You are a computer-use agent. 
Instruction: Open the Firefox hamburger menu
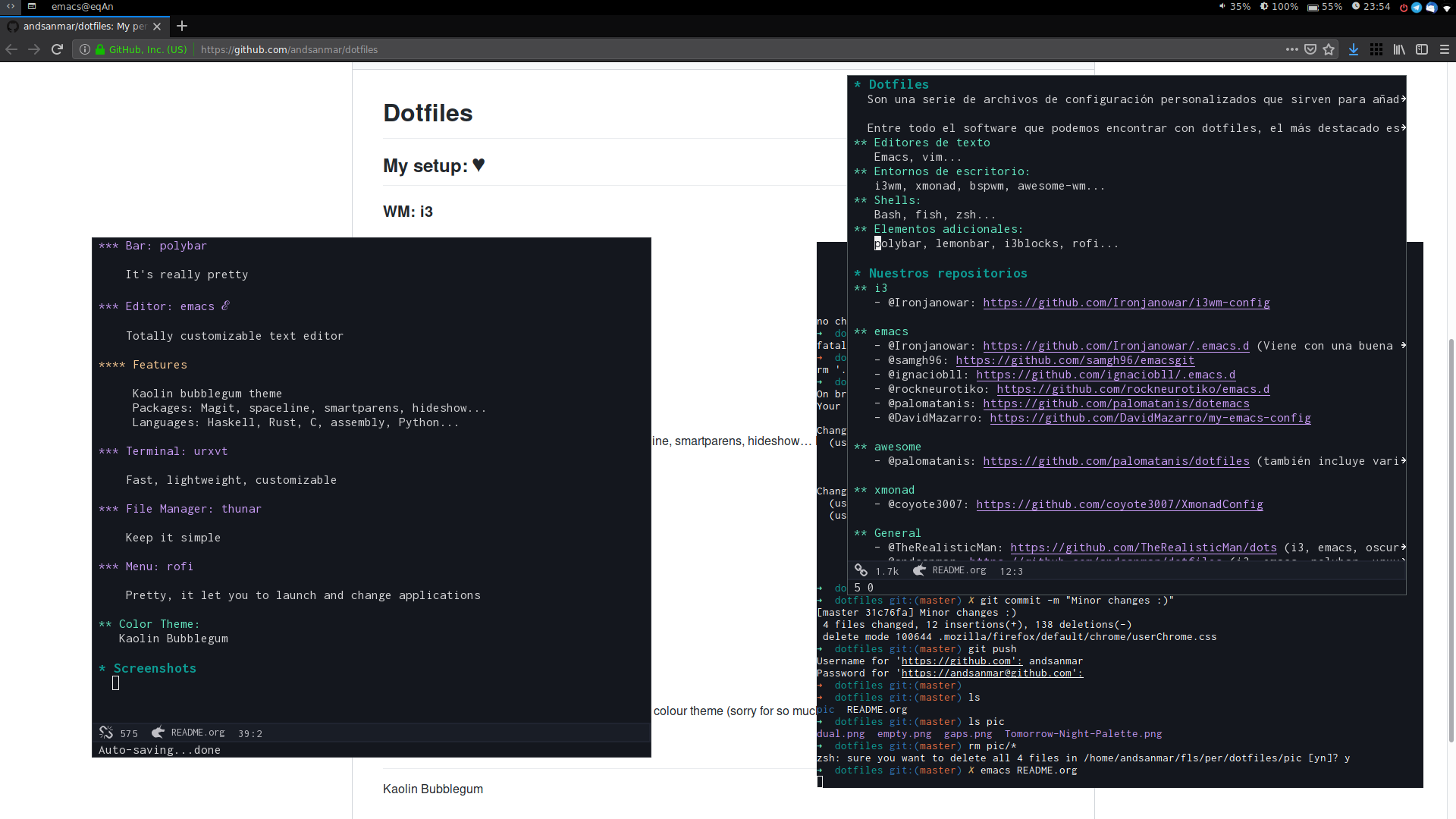(1445, 49)
